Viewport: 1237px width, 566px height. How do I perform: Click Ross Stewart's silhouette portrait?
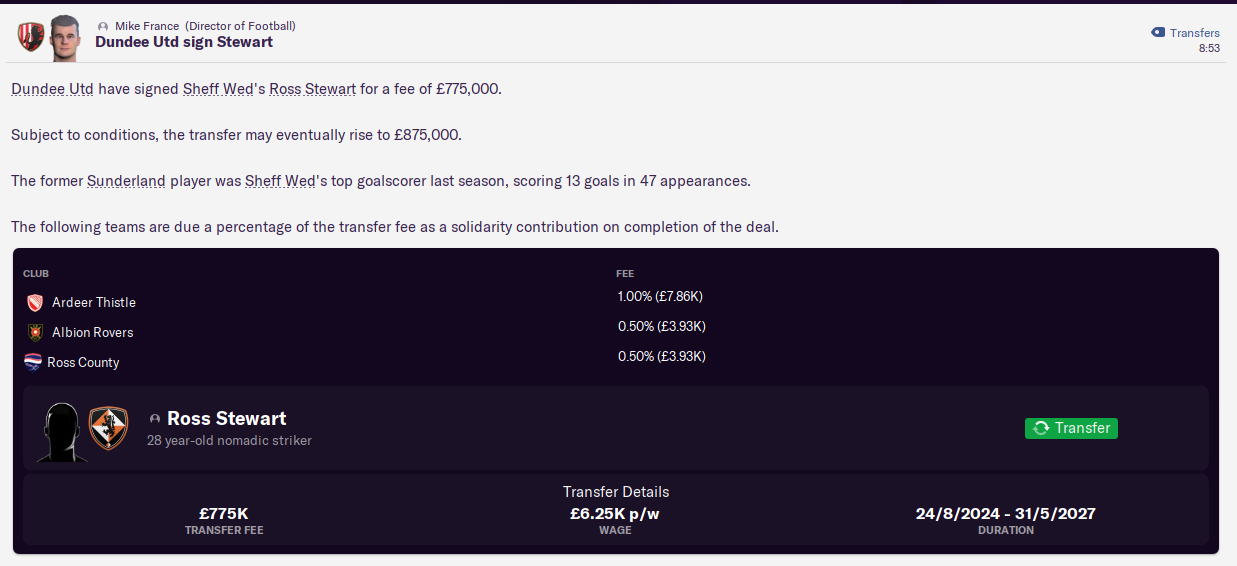pos(63,431)
